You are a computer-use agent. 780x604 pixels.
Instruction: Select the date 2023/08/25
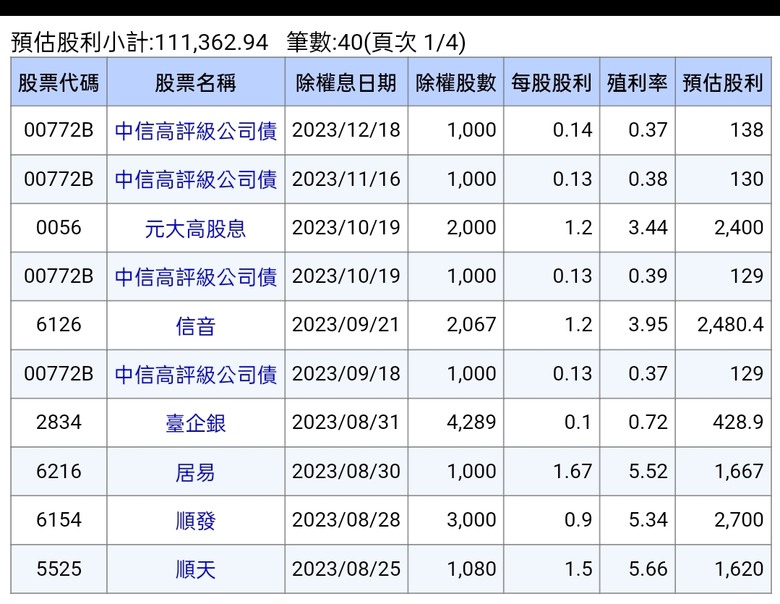(346, 568)
